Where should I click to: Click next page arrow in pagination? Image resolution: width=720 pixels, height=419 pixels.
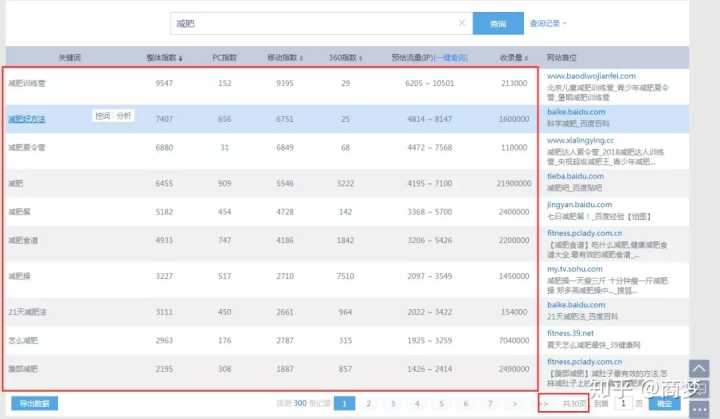pyautogui.click(x=514, y=404)
